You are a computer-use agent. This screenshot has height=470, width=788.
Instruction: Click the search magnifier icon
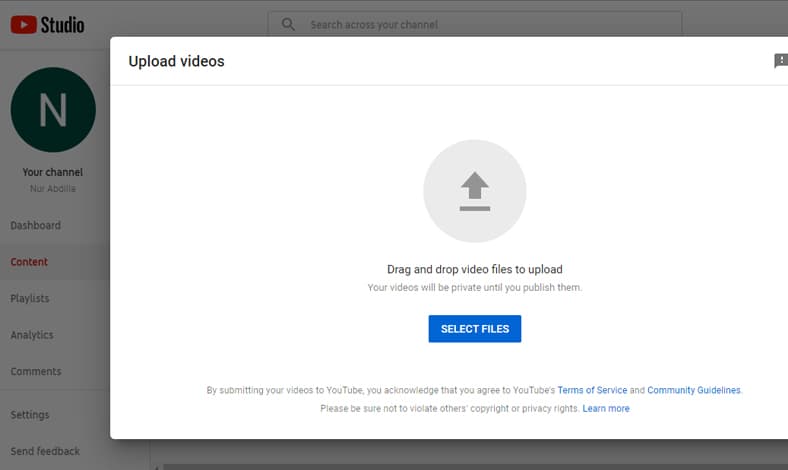(x=288, y=24)
